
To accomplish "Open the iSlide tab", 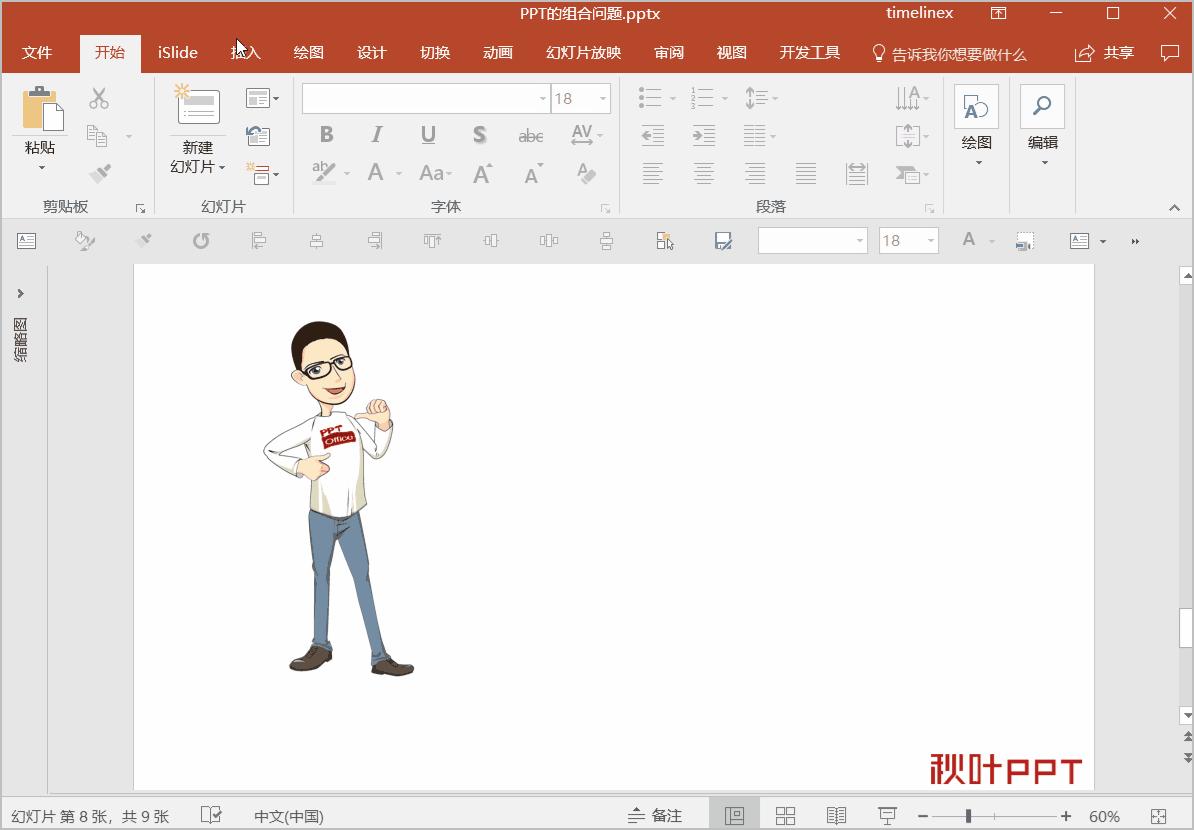I will [177, 53].
